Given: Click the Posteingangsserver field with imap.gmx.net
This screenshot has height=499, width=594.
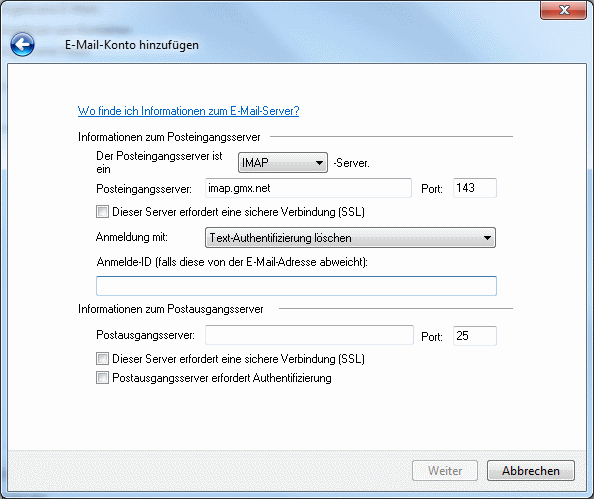Looking at the screenshot, I should (308, 188).
